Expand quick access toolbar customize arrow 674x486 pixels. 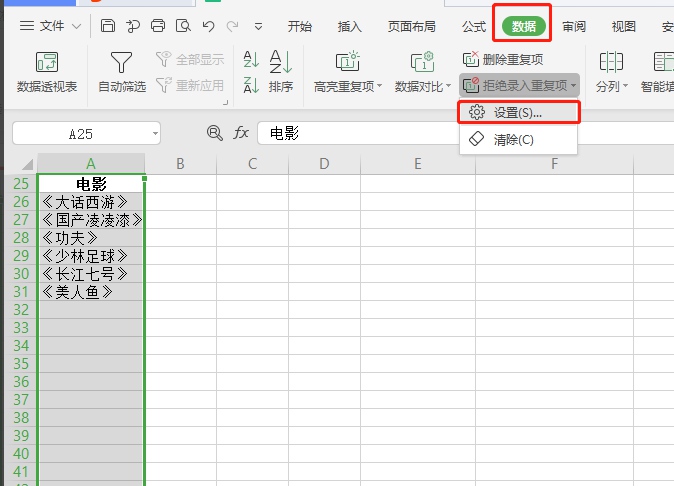pyautogui.click(x=258, y=27)
